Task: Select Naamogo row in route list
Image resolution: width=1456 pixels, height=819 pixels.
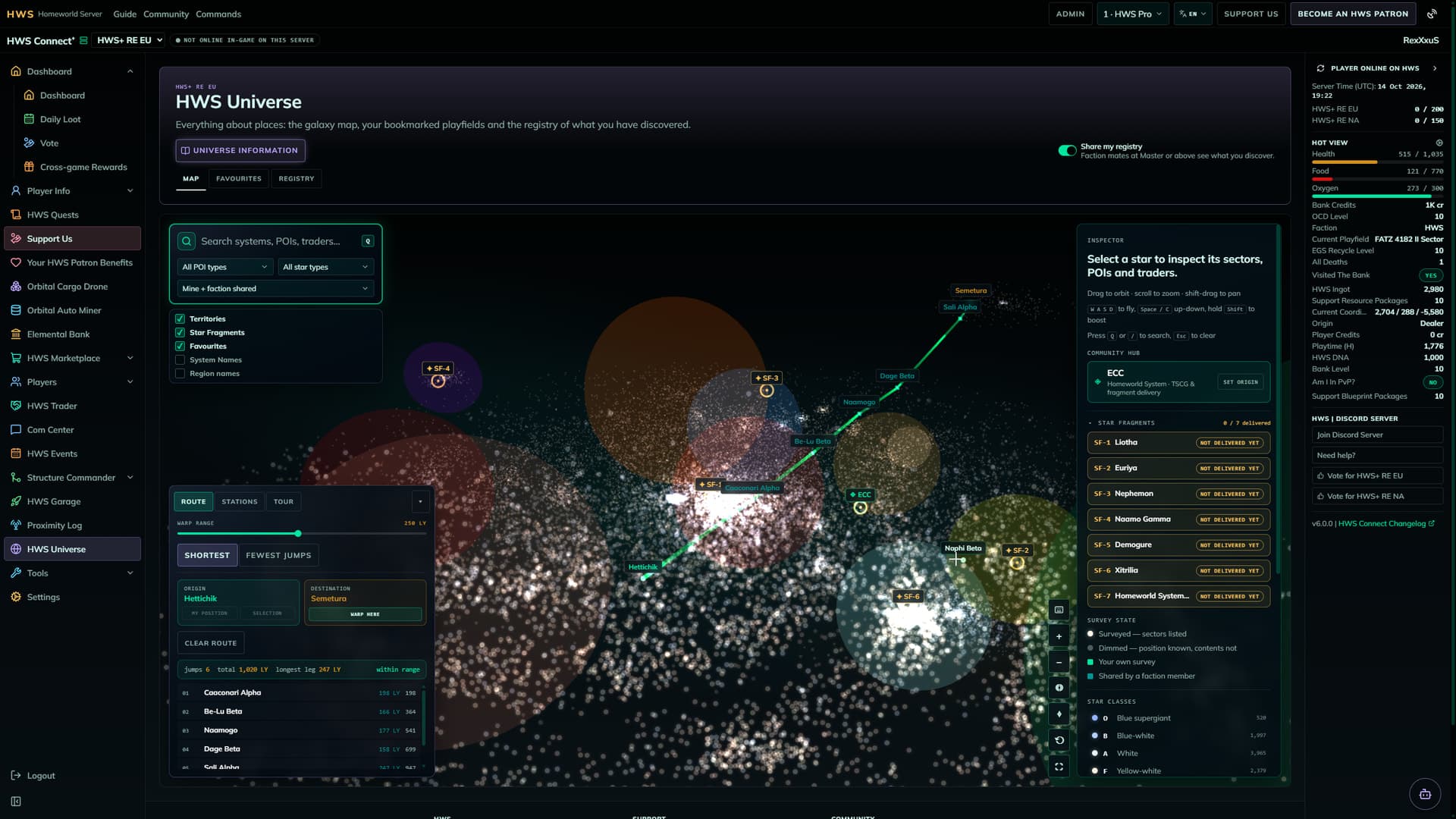Action: (x=298, y=730)
